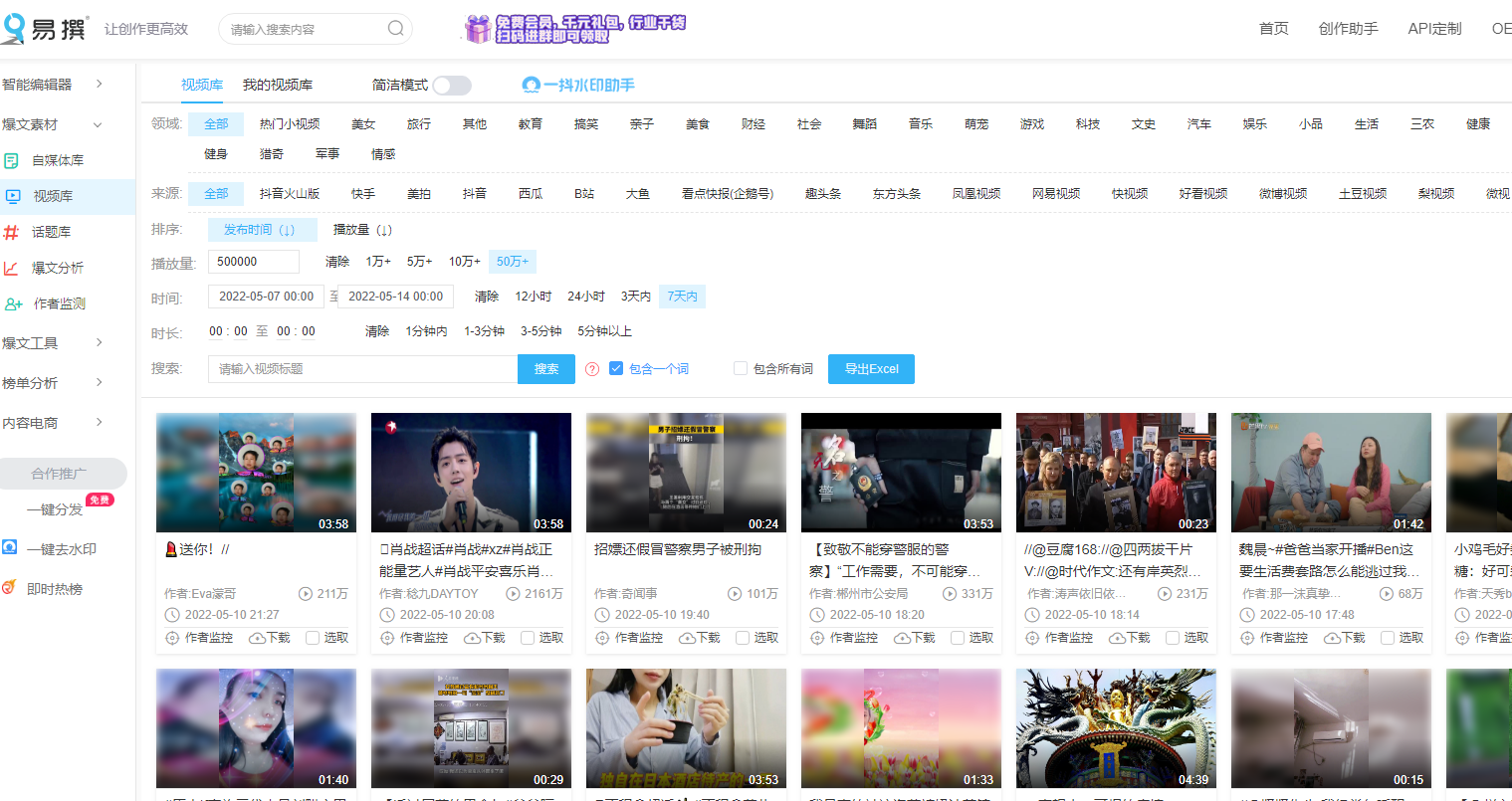This screenshot has width=1512, height=801.
Task: Check 选取 box for 稔九DAYTOY video
Action: tap(528, 638)
